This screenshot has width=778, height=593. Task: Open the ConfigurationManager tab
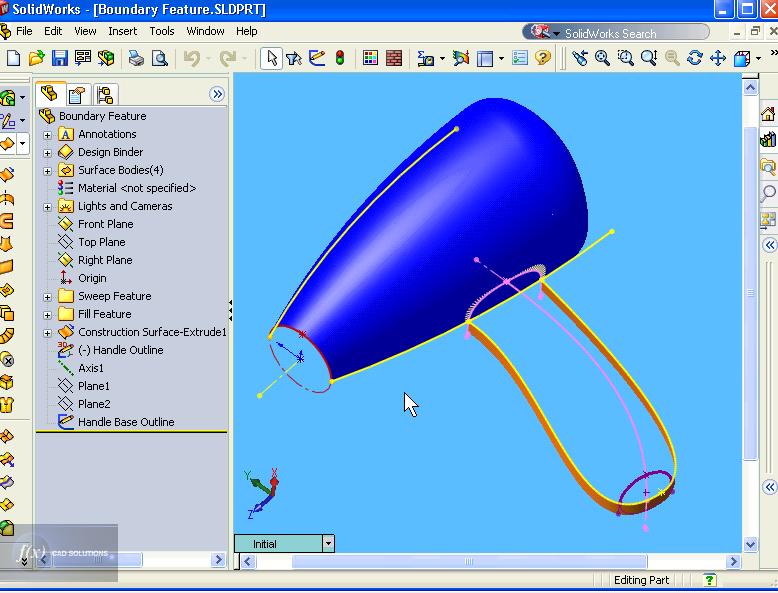coord(105,94)
